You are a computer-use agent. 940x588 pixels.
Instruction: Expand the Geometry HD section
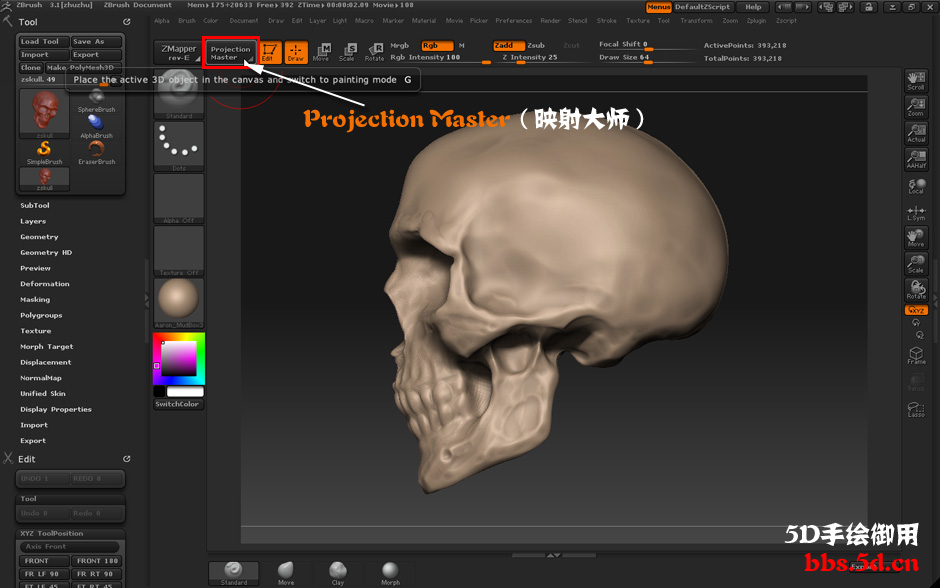click(x=46, y=253)
